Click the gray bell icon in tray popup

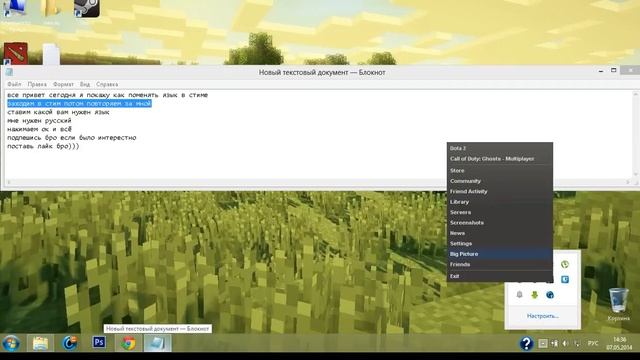[x=519, y=295]
